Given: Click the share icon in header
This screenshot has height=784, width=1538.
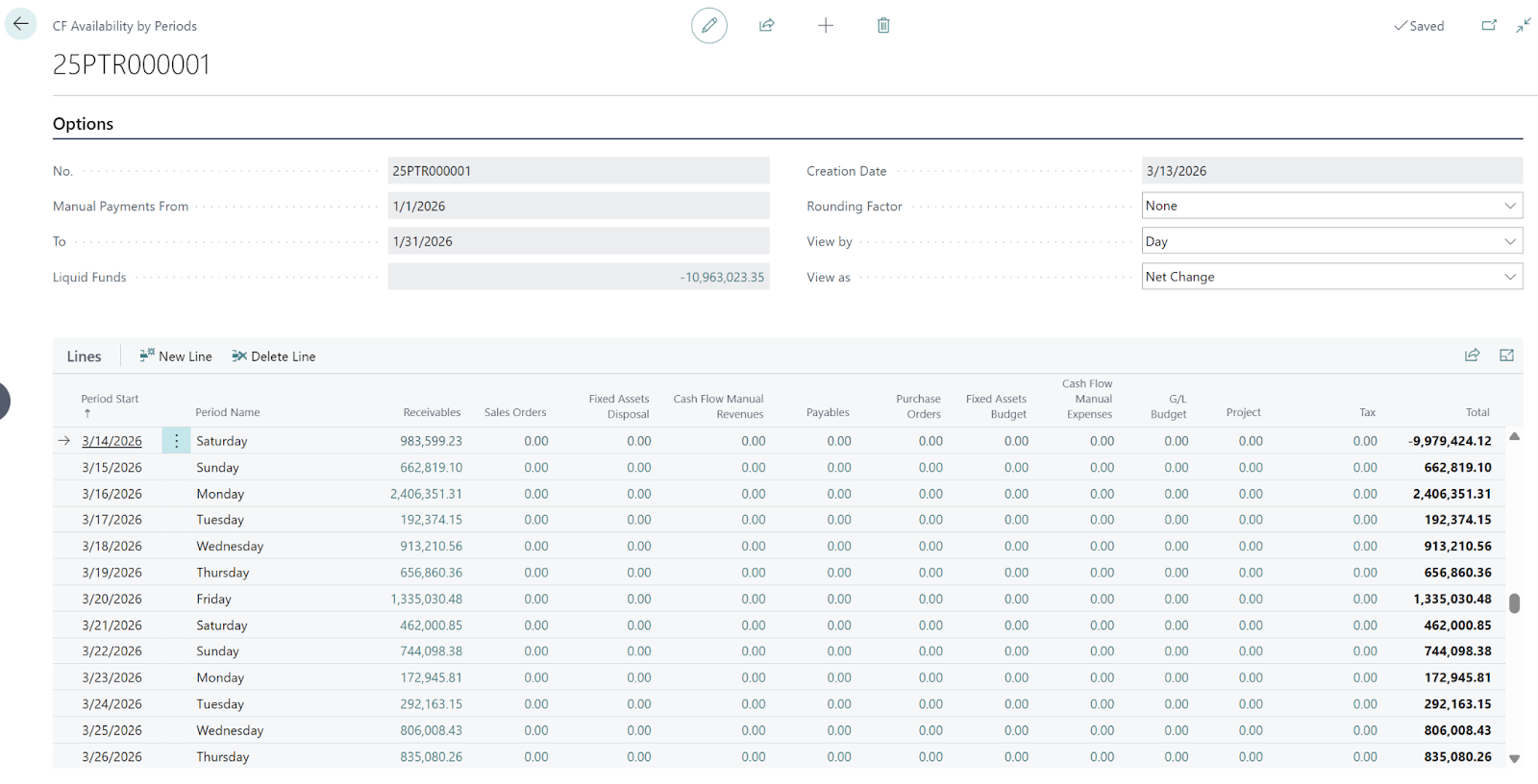Looking at the screenshot, I should (767, 26).
